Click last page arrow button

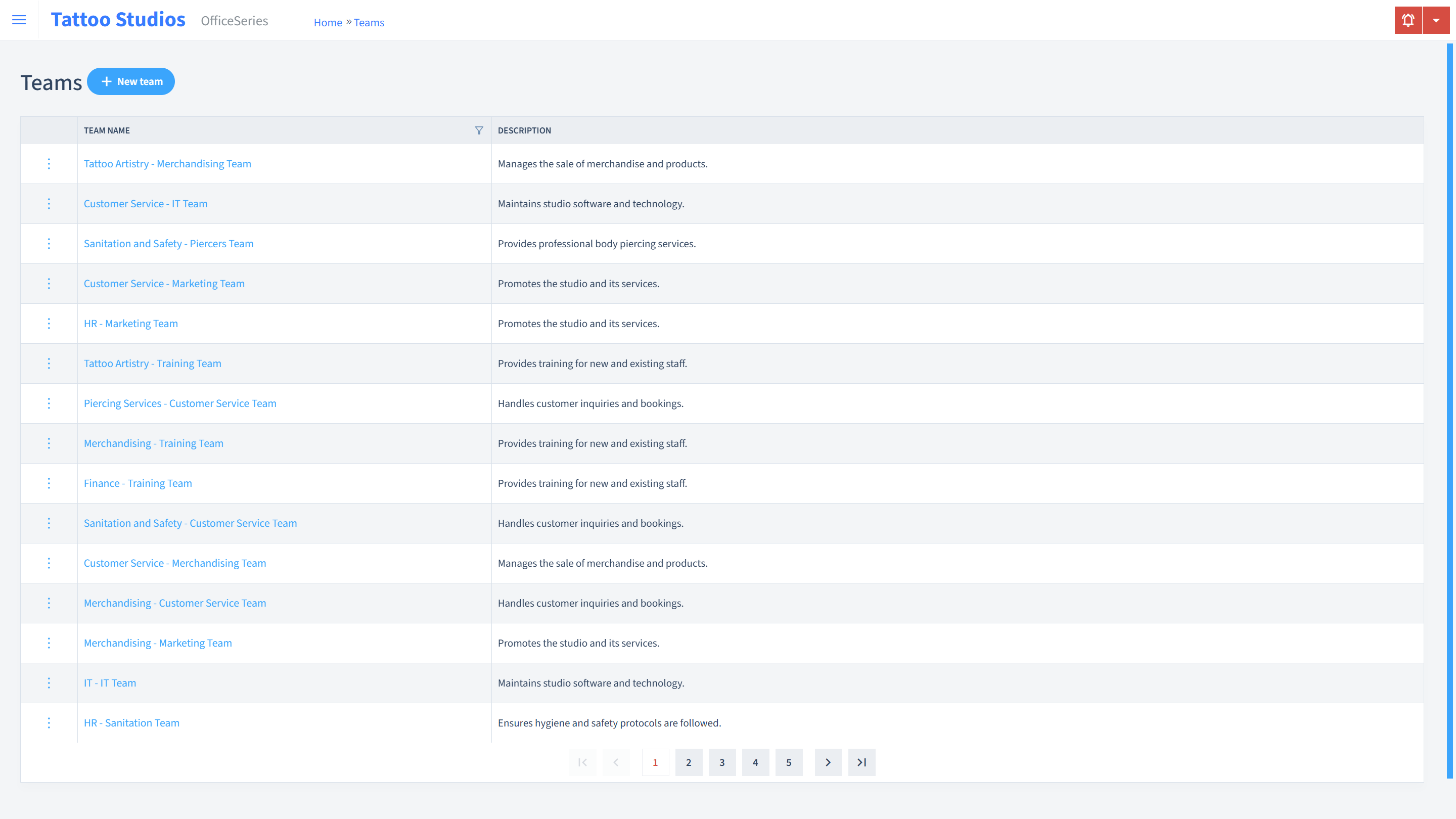click(862, 762)
